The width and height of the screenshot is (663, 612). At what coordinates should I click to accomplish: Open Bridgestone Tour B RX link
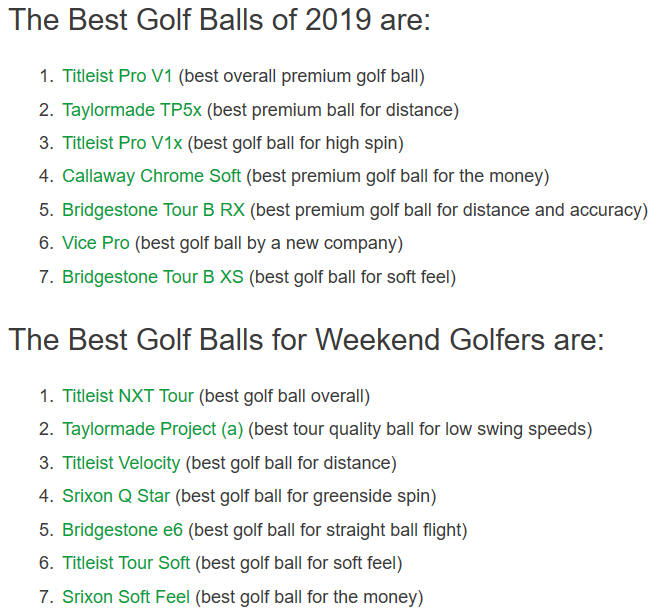coord(153,210)
